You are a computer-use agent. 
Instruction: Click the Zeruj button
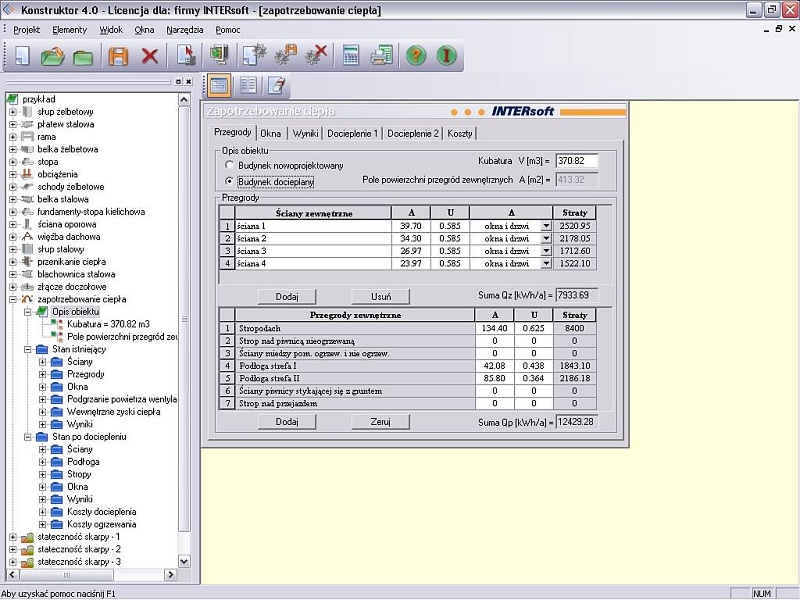381,422
